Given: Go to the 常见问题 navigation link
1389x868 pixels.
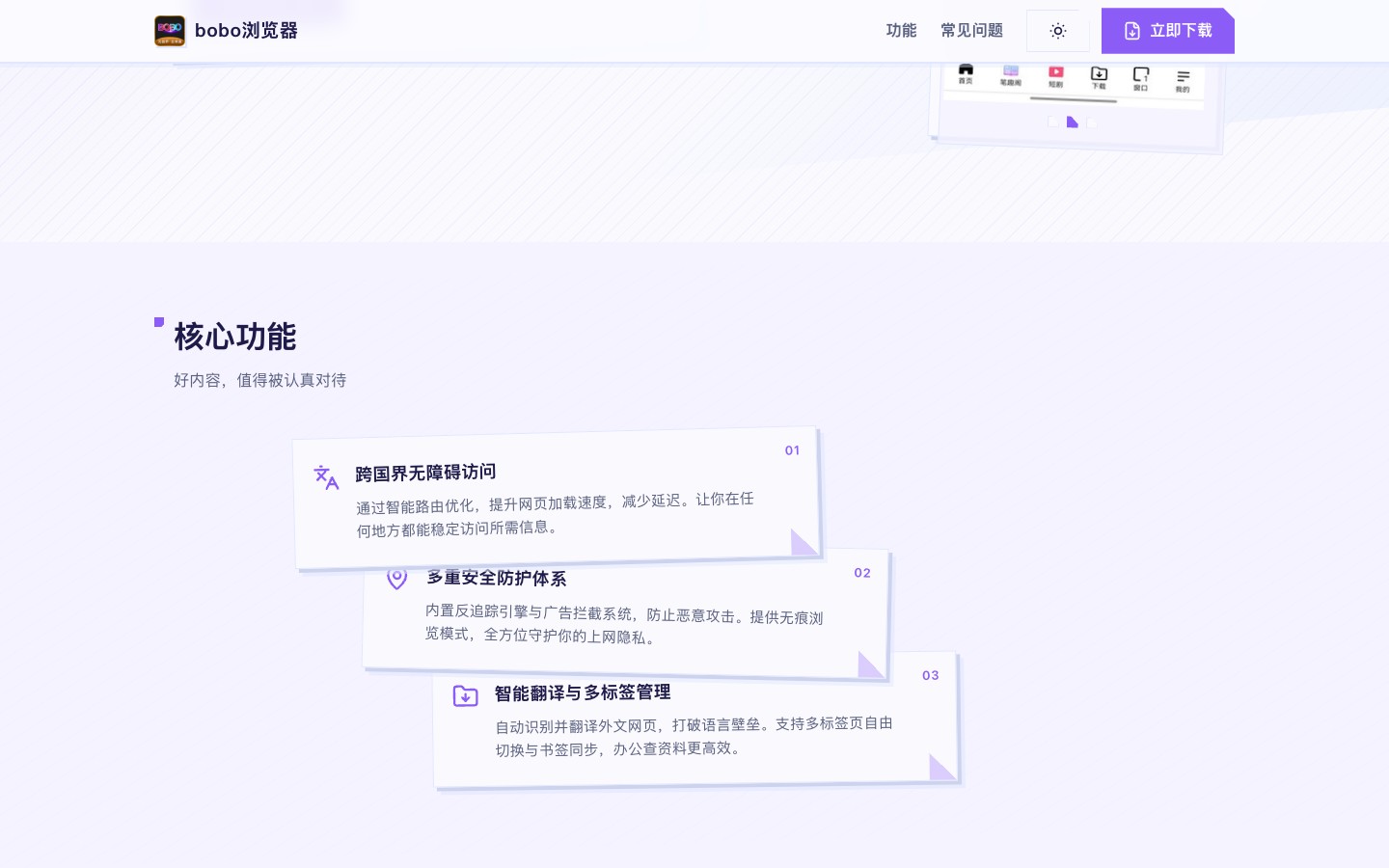Looking at the screenshot, I should 971,31.
